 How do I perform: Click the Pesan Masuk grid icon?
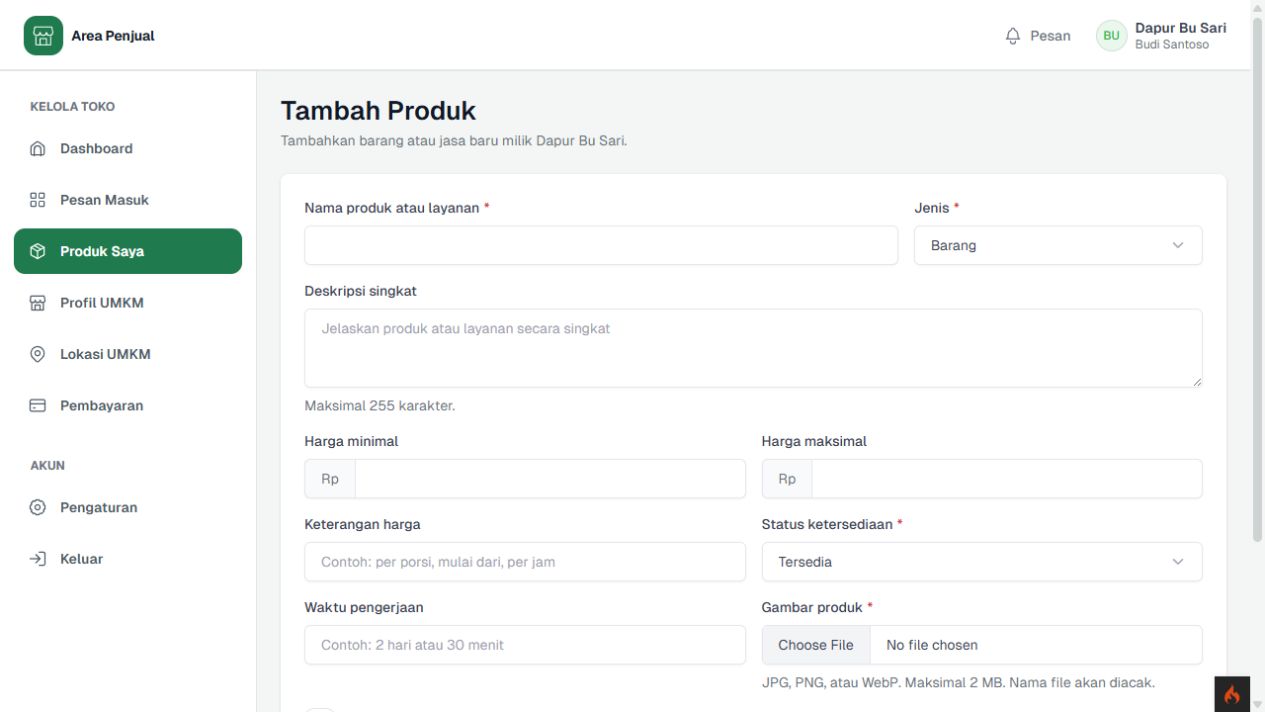pyautogui.click(x=38, y=200)
